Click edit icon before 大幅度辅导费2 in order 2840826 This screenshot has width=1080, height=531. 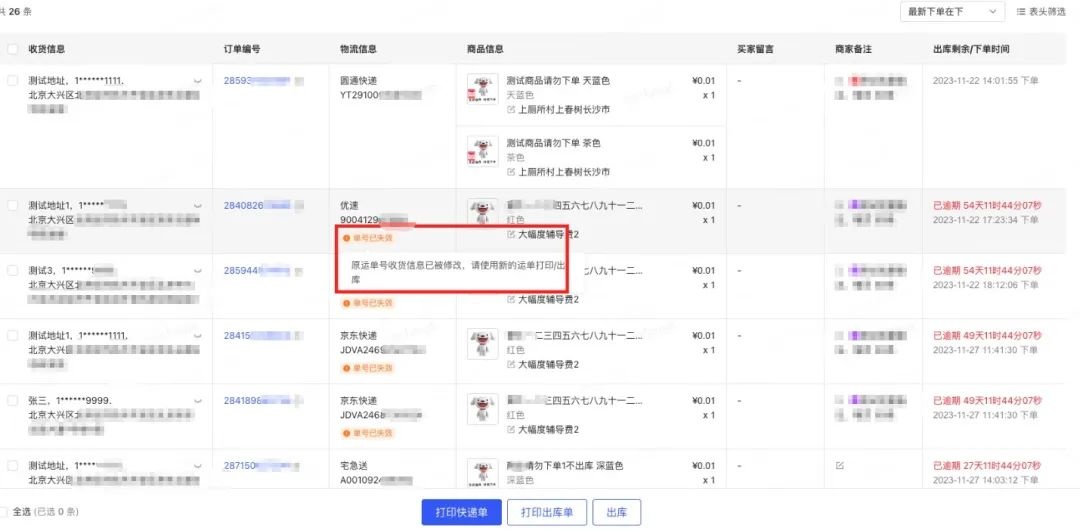point(511,234)
